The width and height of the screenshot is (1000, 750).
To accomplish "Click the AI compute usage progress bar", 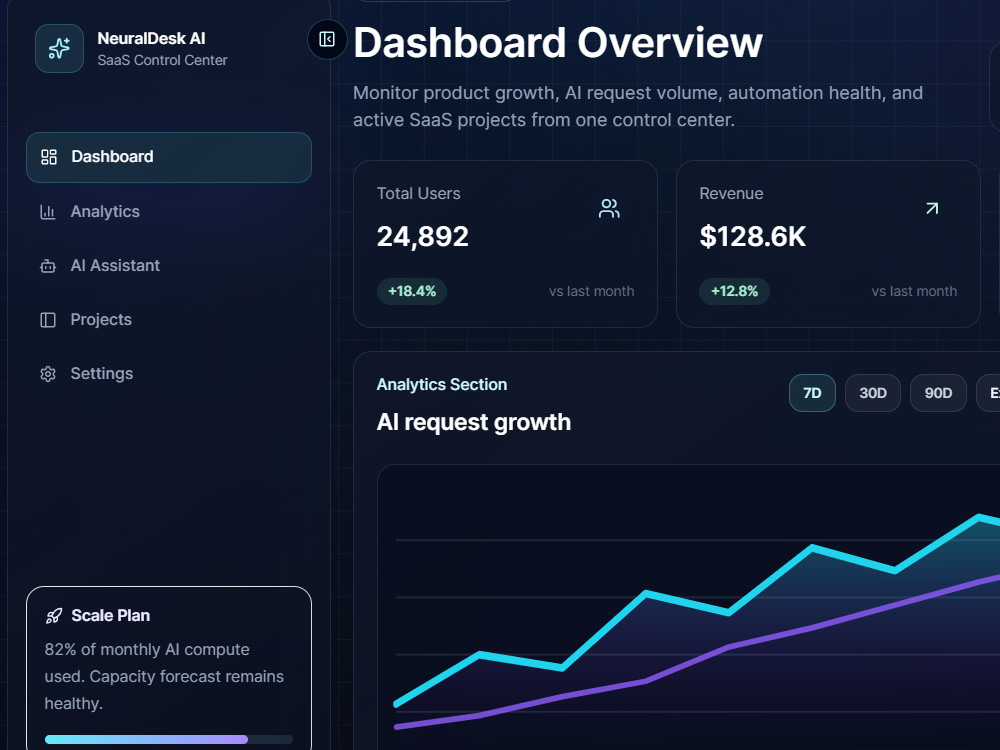I will pyautogui.click(x=169, y=740).
